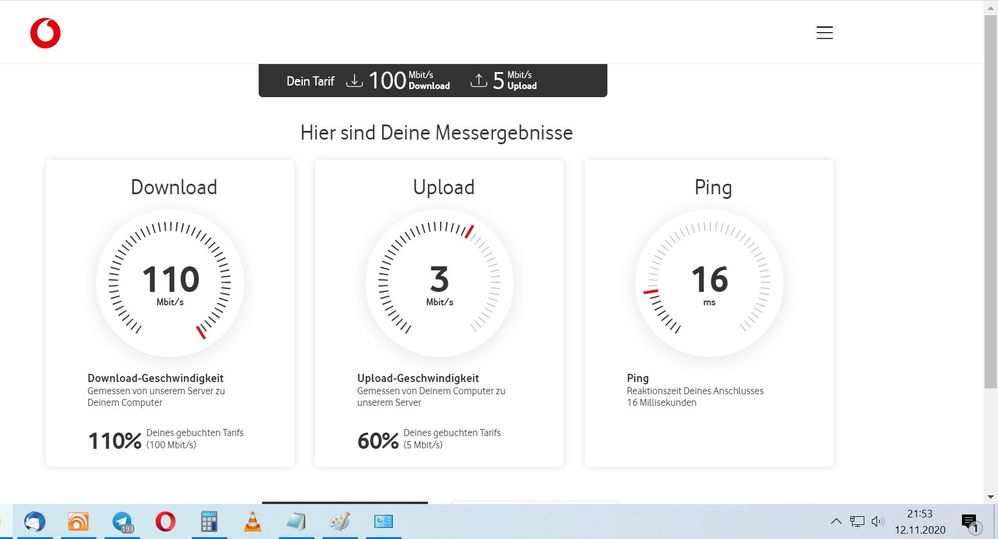Open VLC media player from taskbar
This screenshot has height=539, width=998.
point(253,522)
